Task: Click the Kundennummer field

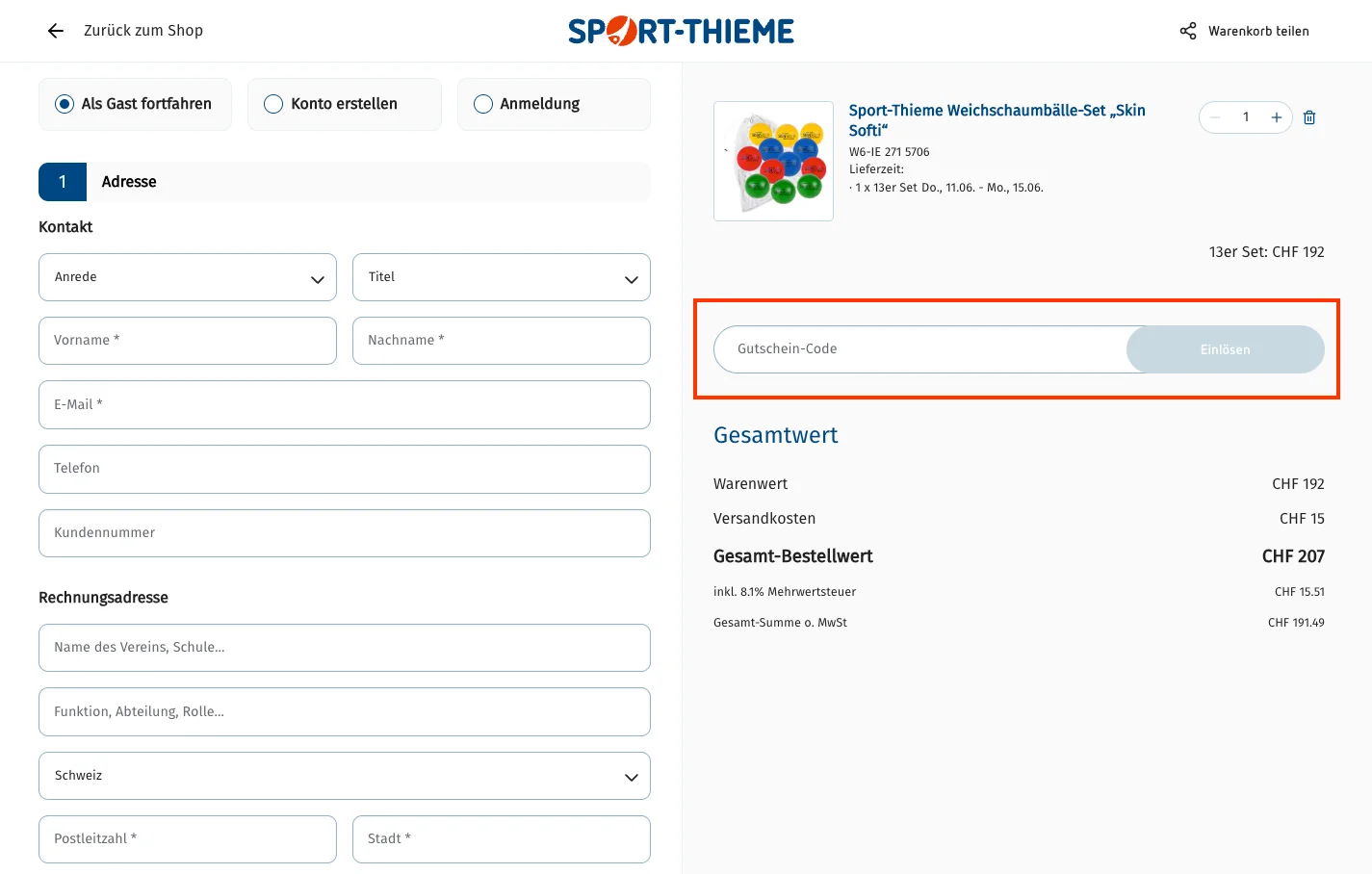Action: click(345, 533)
